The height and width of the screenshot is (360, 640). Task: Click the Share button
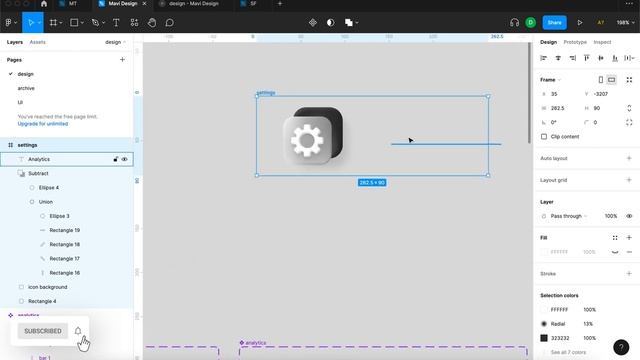[x=554, y=22]
